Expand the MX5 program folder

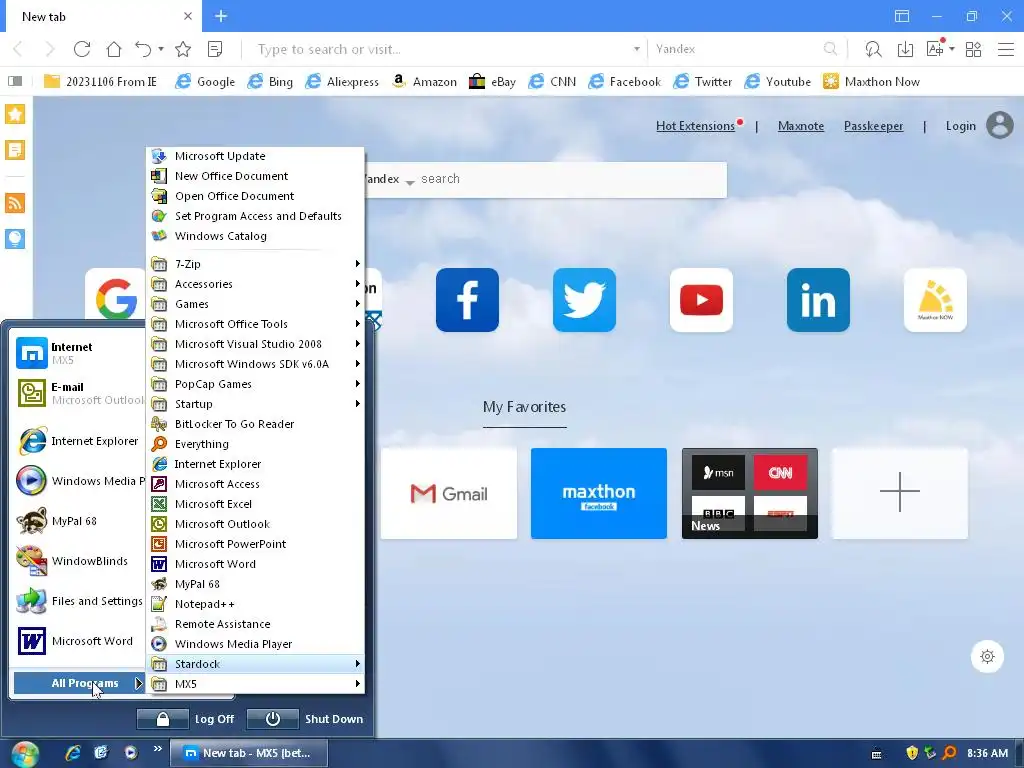pyautogui.click(x=255, y=684)
